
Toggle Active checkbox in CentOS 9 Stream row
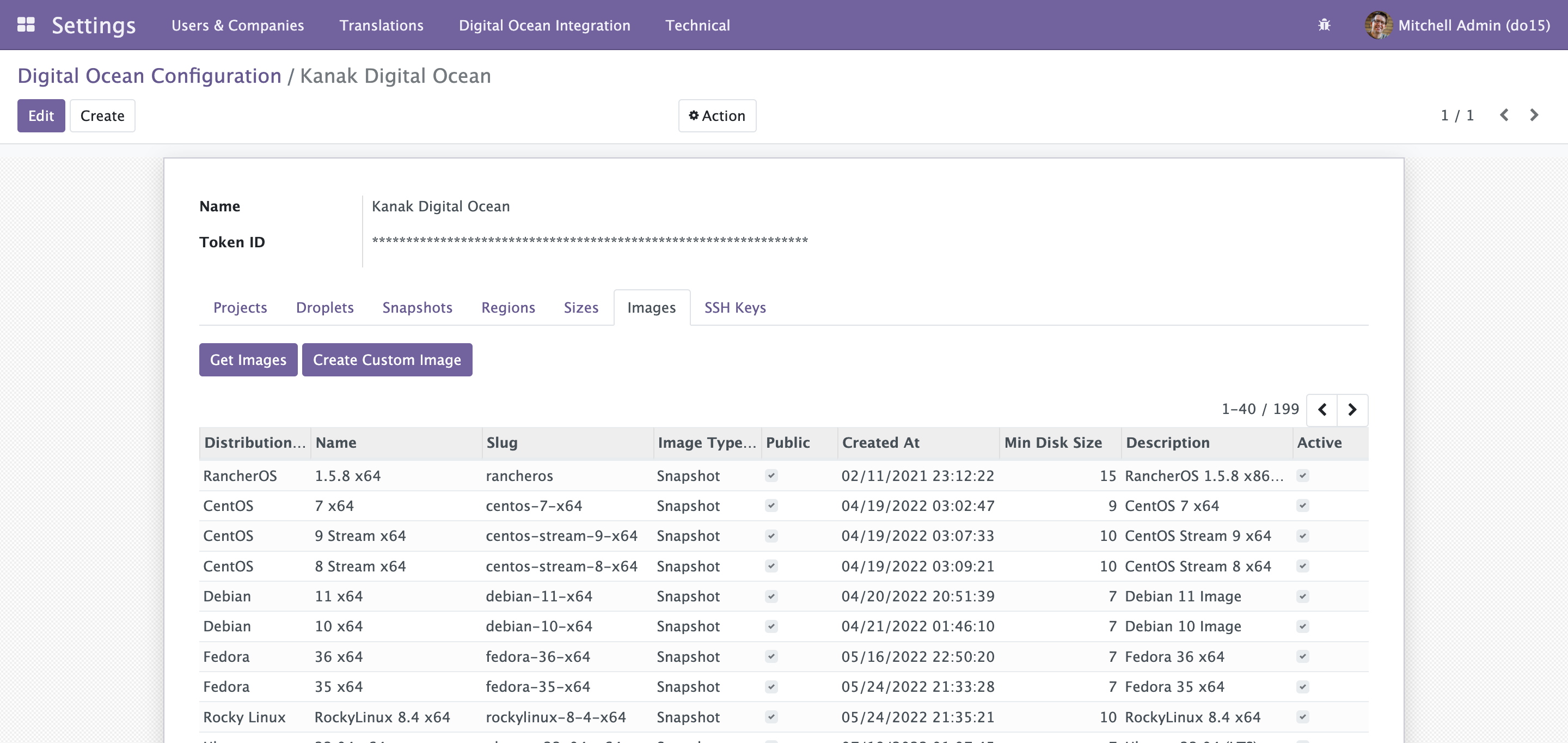[x=1303, y=536]
